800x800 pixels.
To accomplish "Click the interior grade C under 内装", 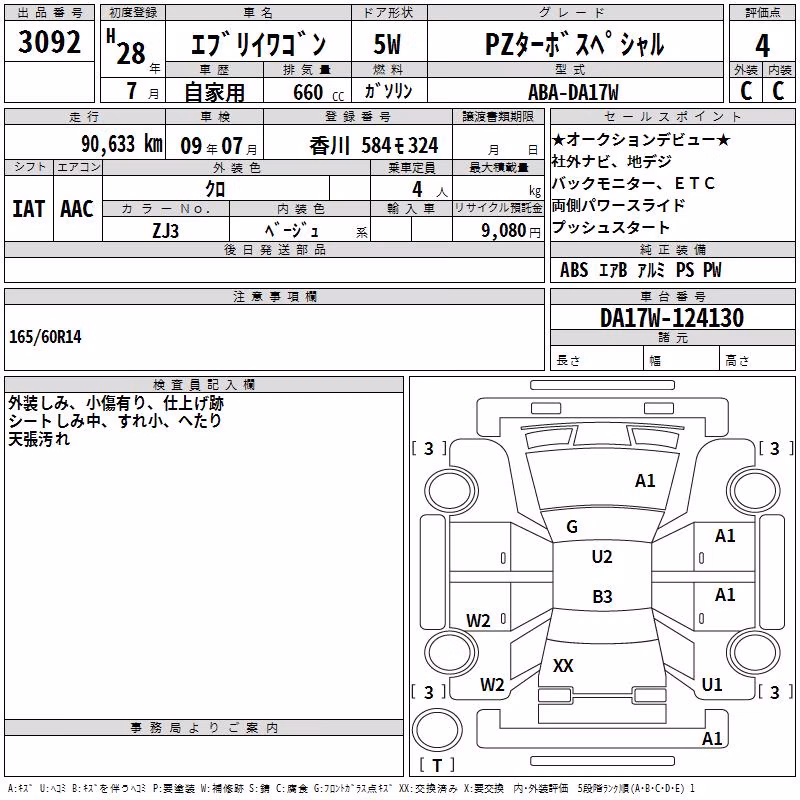I will click(778, 91).
